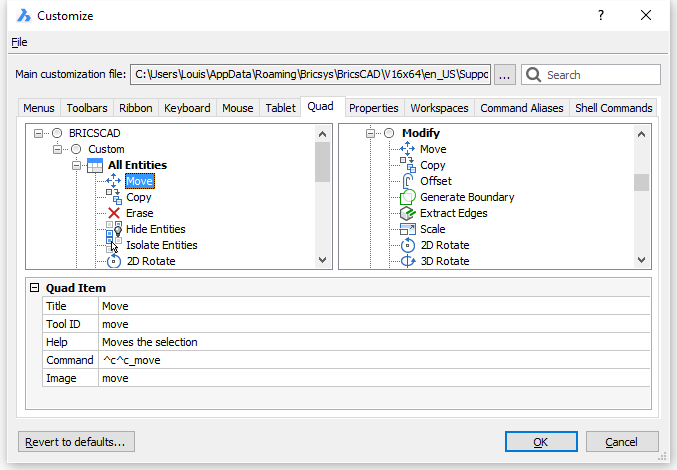Click the OK button
The width and height of the screenshot is (677, 470).
pos(541,442)
